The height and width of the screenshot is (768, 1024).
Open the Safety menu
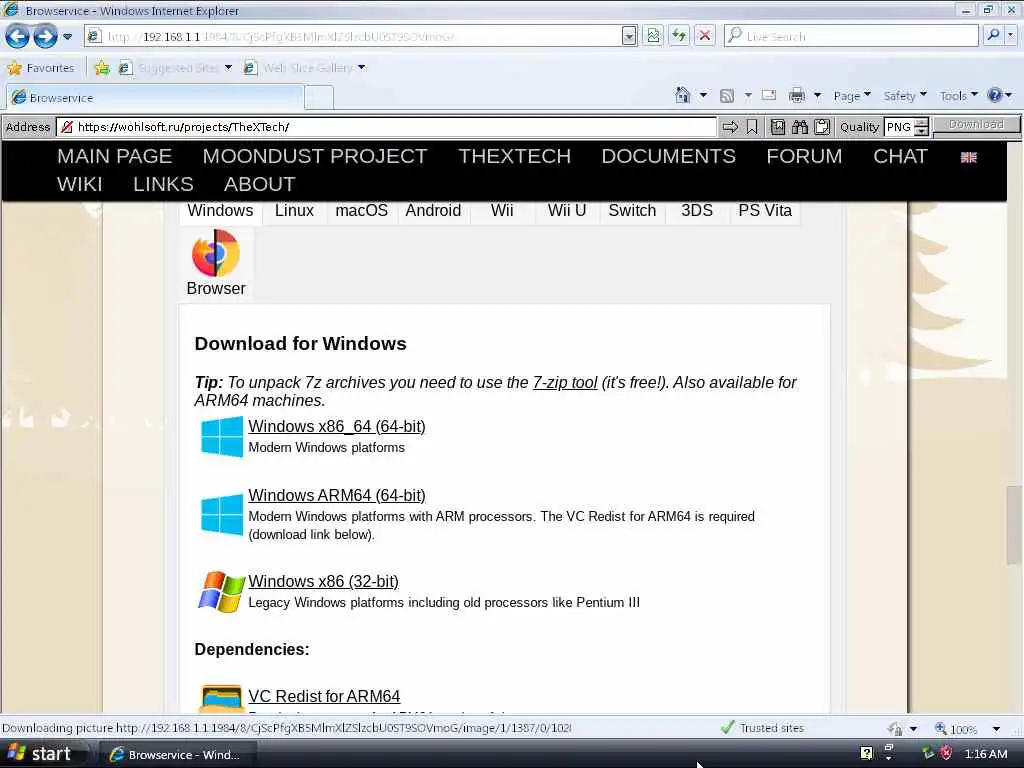click(905, 96)
